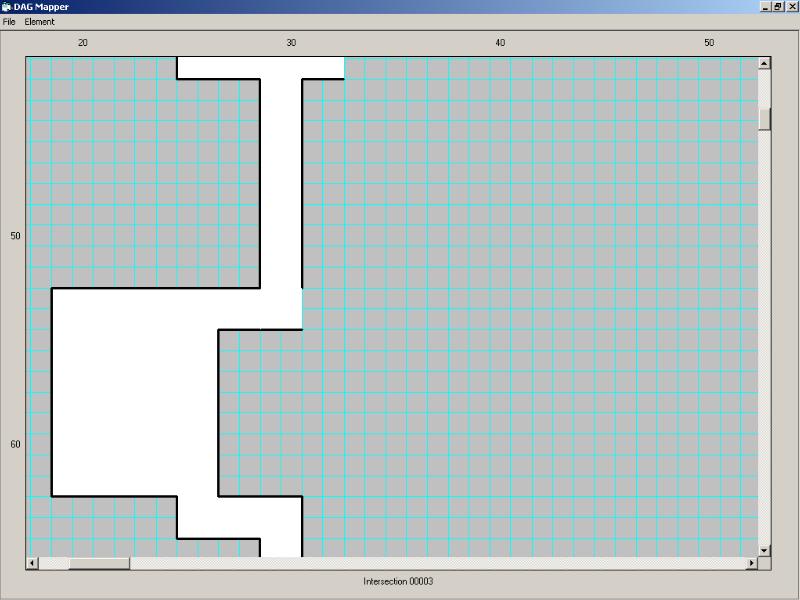800x600 pixels.
Task: Restore the DAG Mapper window size
Action: click(x=778, y=7)
